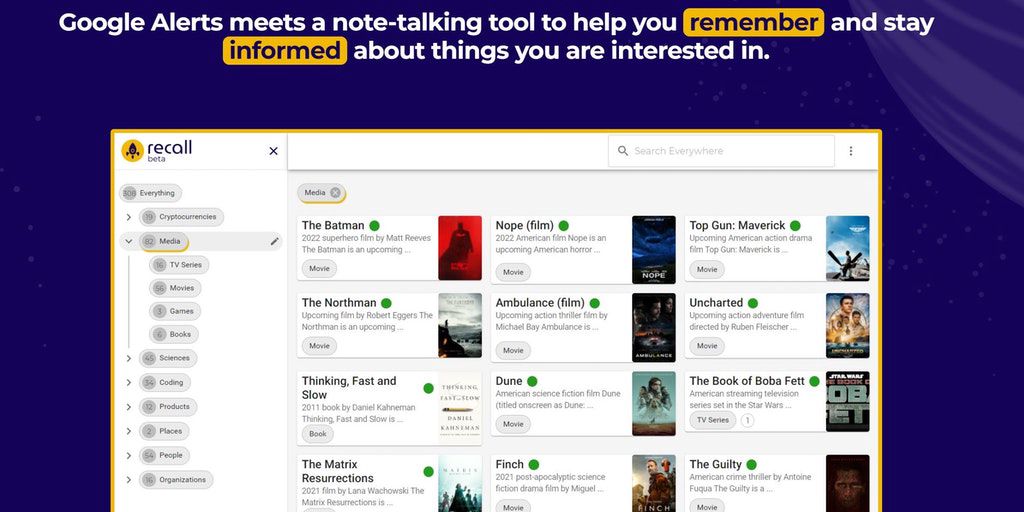
Task: Open The Northman card title
Action: pos(339,302)
